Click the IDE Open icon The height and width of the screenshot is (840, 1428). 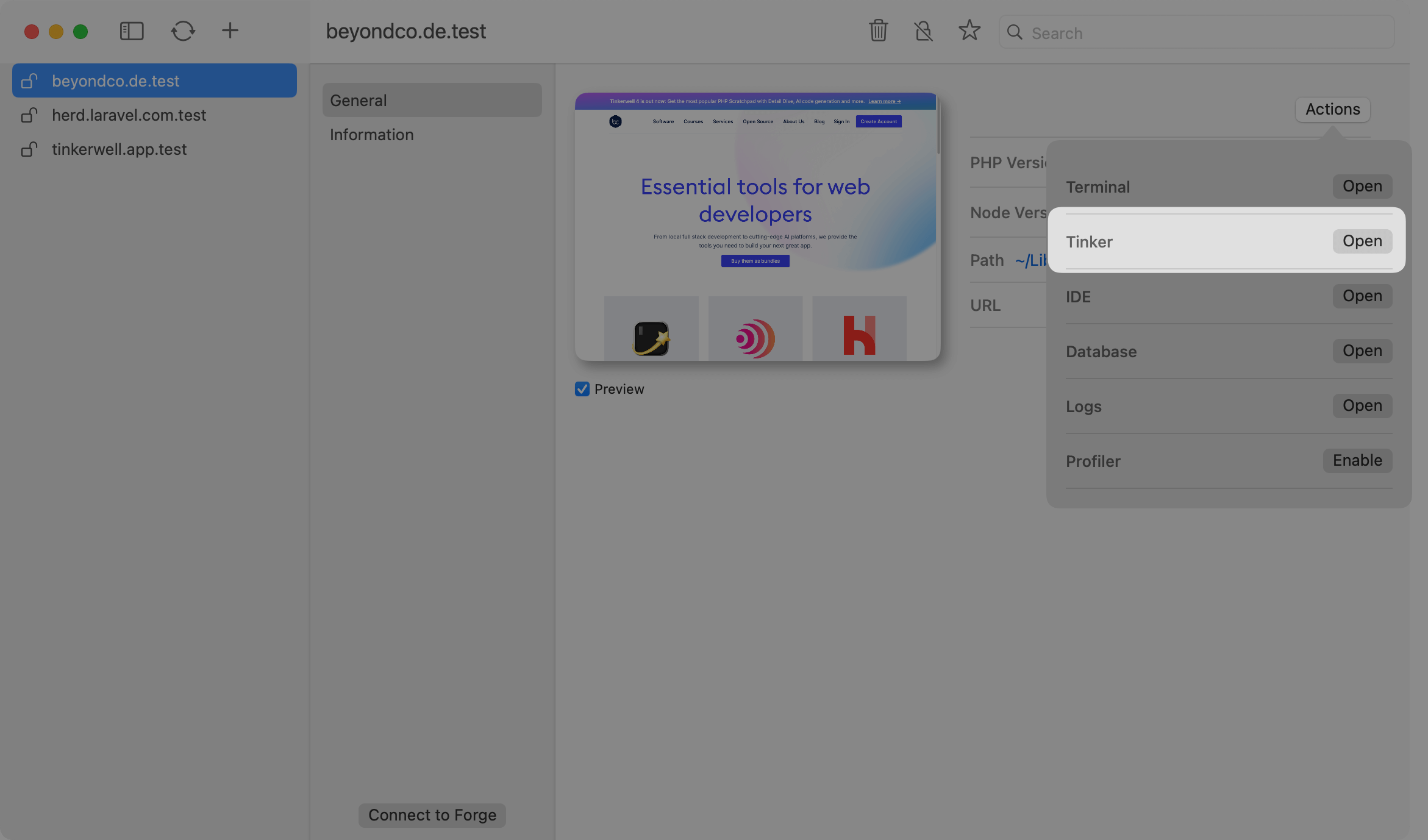coord(1362,296)
